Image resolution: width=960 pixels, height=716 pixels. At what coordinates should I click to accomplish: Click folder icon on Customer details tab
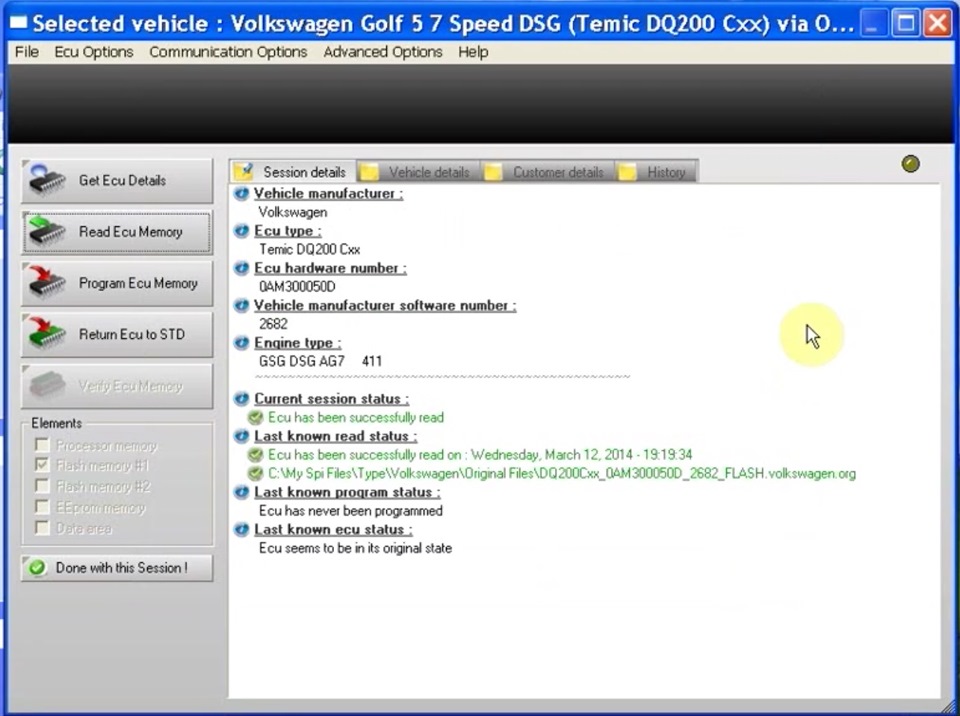(x=493, y=172)
